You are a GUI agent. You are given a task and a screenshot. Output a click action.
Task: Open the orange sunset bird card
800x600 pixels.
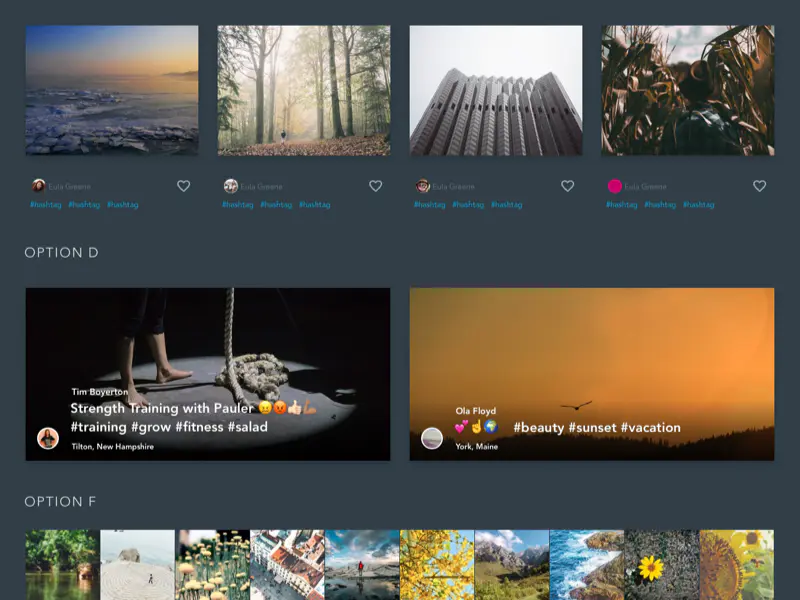pyautogui.click(x=592, y=374)
